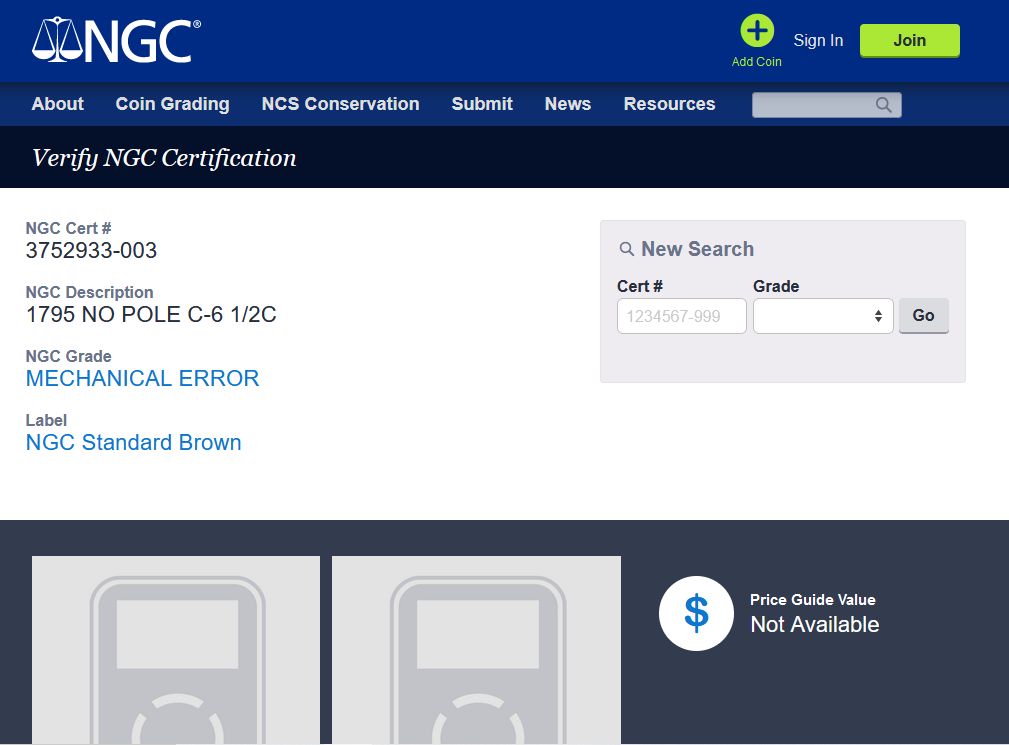The image size is (1009, 745).
Task: Open the MECHANICAL ERROR grade link
Action: pos(142,378)
